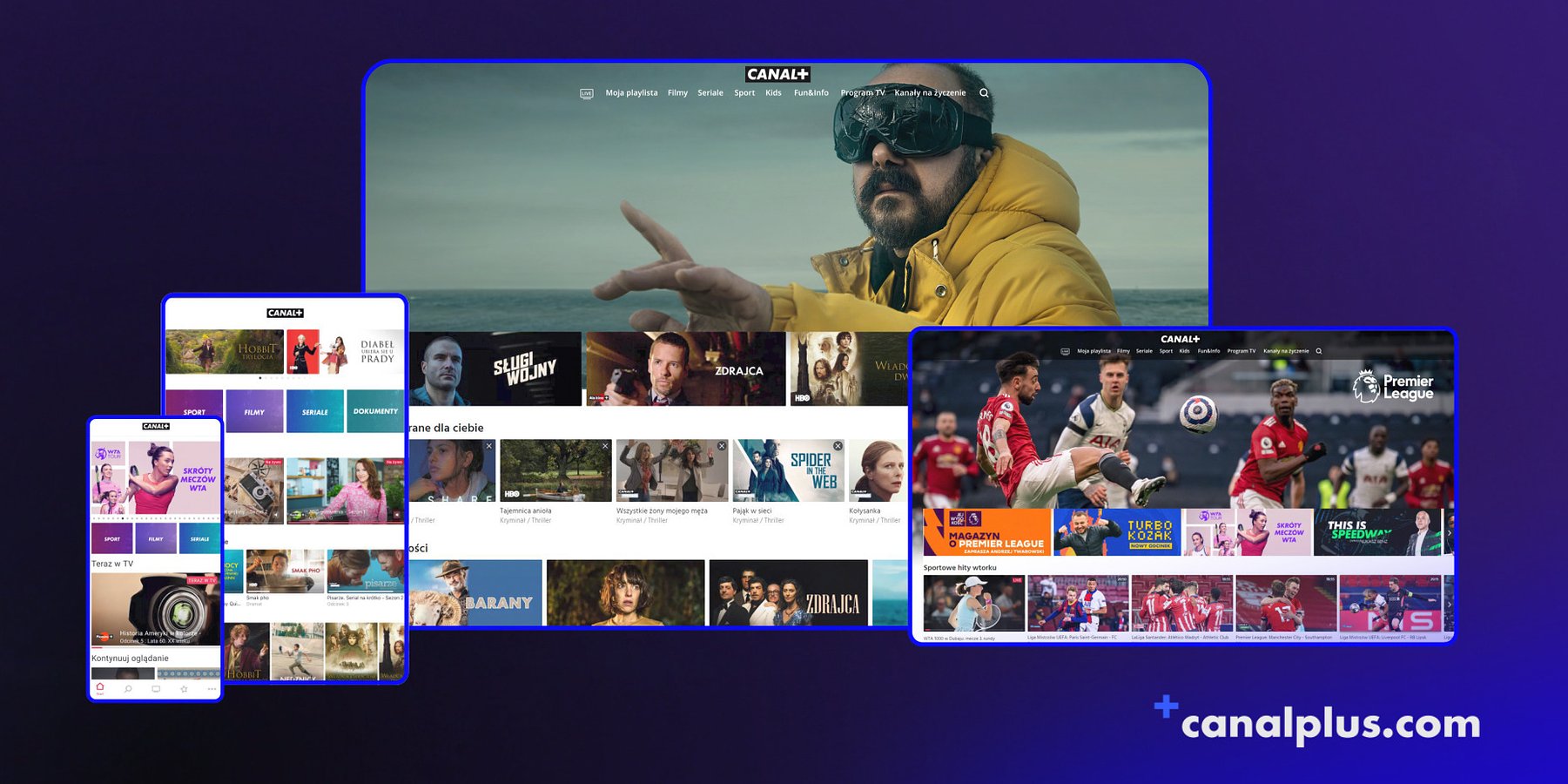This screenshot has height=784, width=1568.
Task: Open the Barany poster in the bottom row
Action: 475,592
